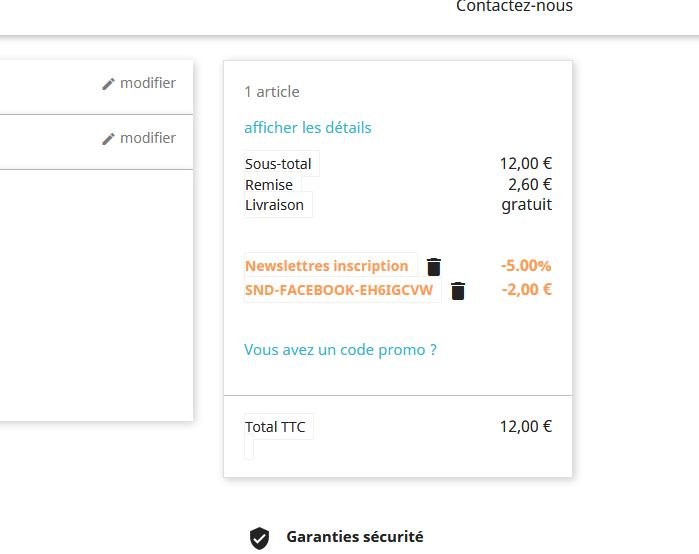Click the -5.00% discount value

tap(526, 266)
